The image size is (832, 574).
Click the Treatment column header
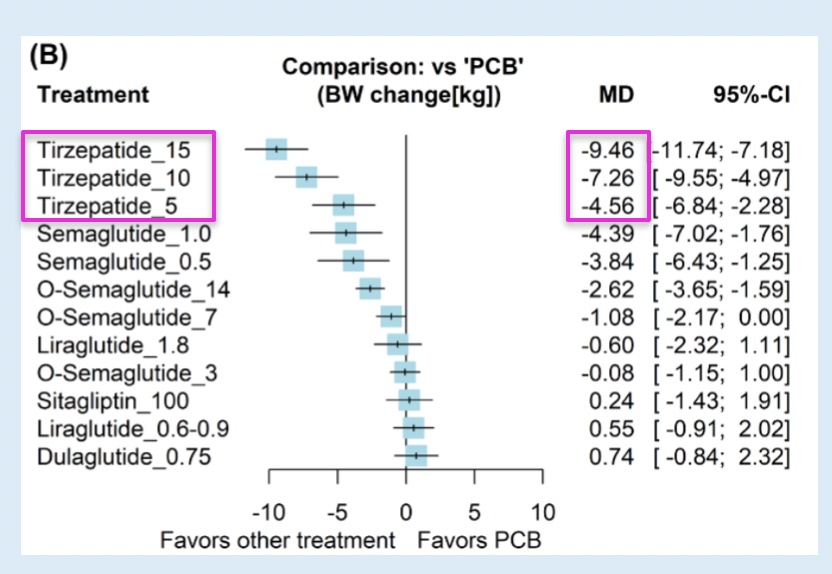coord(92,95)
